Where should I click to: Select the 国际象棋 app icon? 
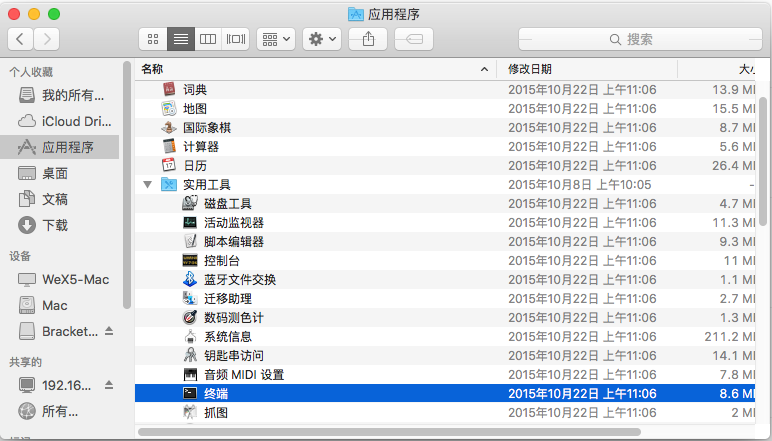point(169,127)
